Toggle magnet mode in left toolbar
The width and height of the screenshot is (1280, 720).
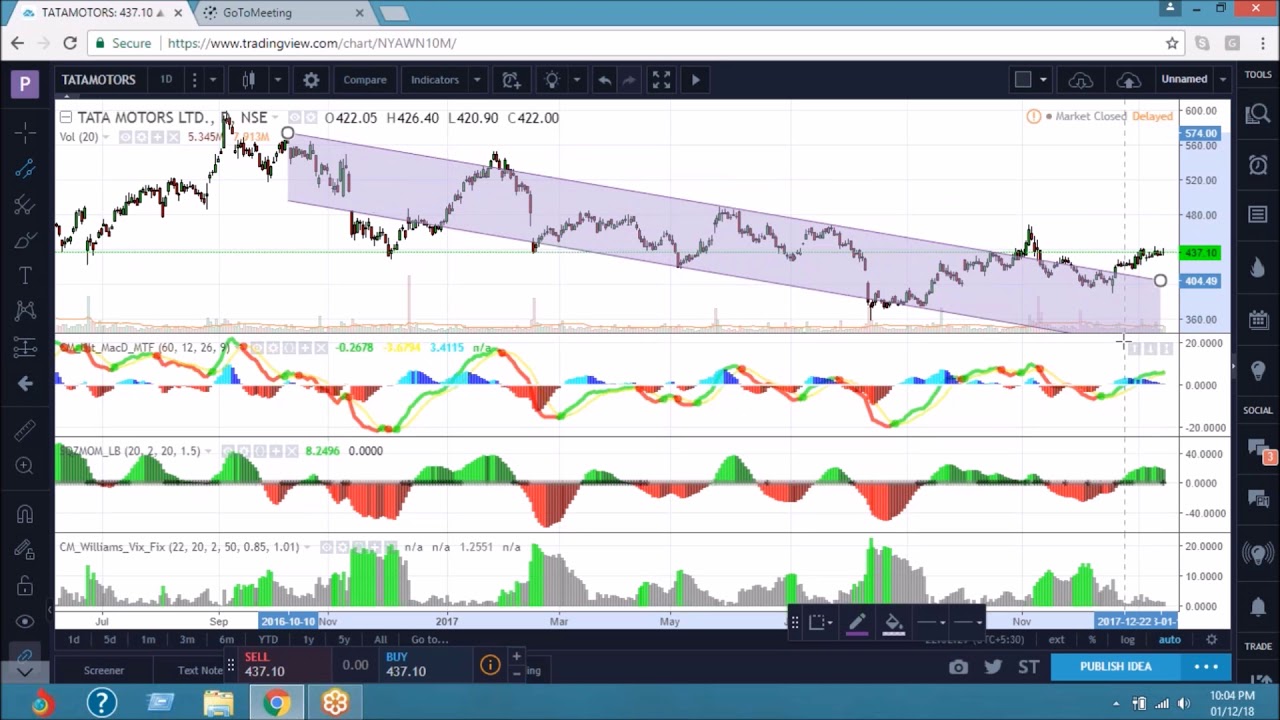point(25,514)
